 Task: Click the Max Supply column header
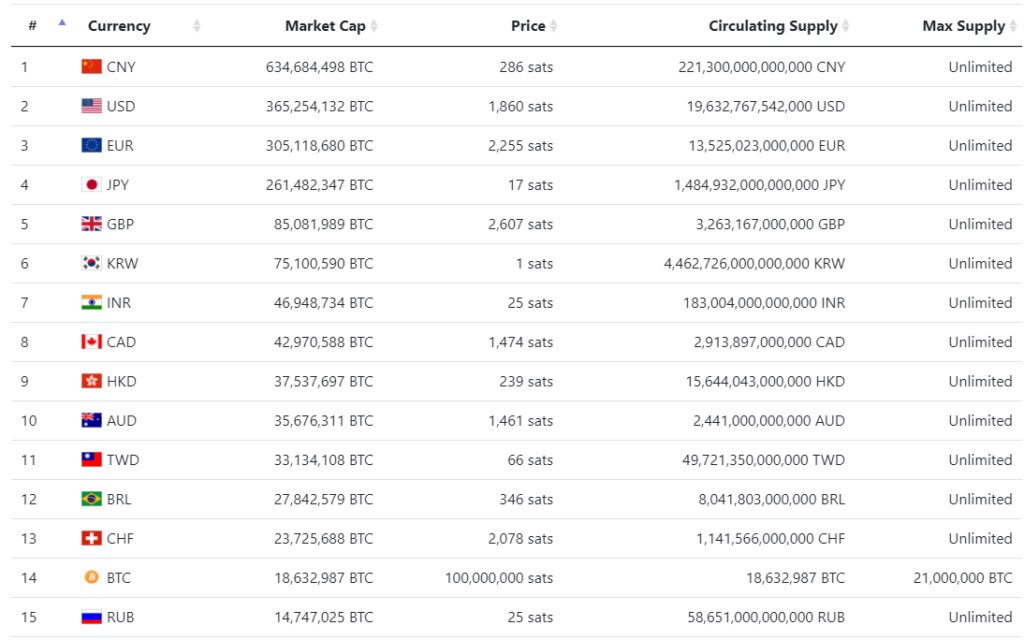[963, 26]
